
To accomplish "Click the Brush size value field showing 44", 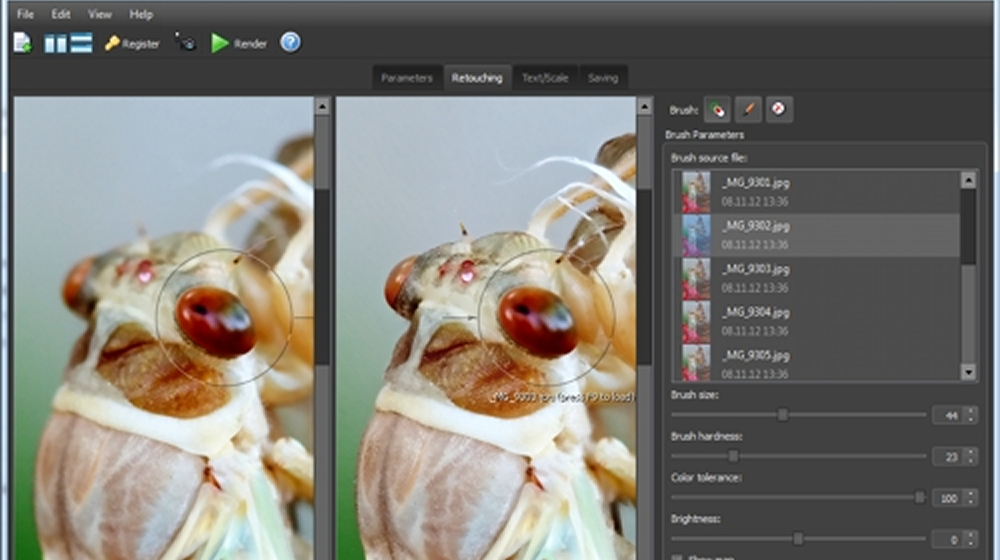I will (x=948, y=415).
